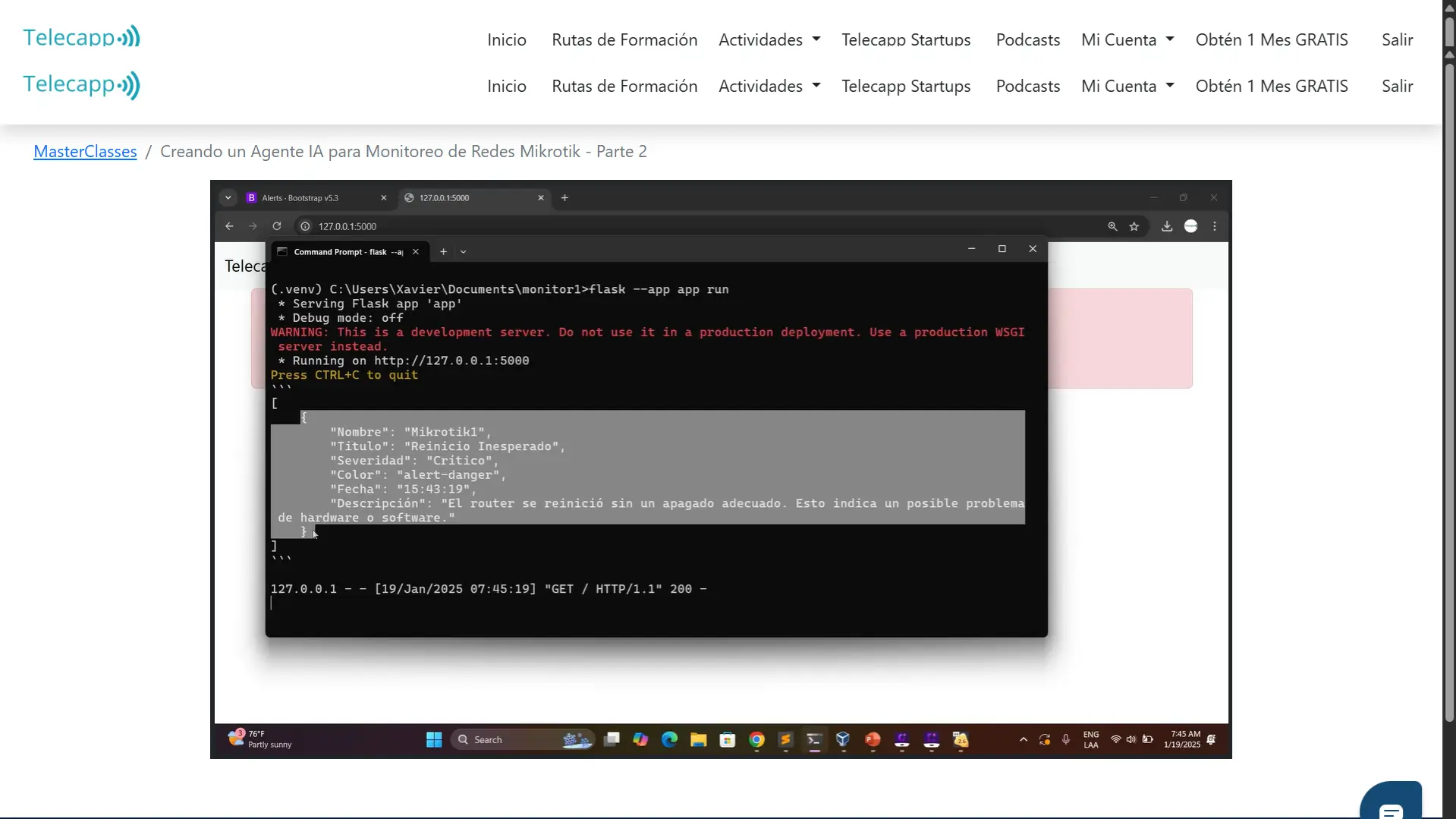Launch VirtualBox from the taskbar
This screenshot has width=1456, height=819.
[844, 739]
